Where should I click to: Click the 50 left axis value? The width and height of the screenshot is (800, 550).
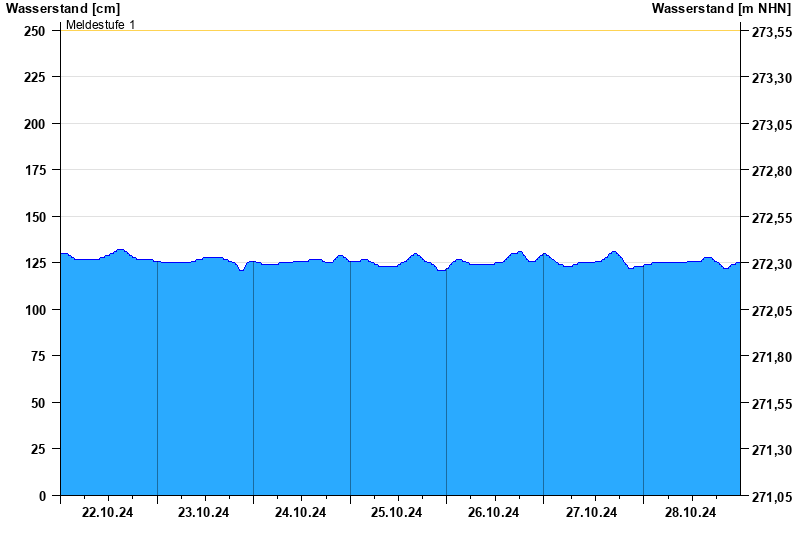[x=38, y=403]
